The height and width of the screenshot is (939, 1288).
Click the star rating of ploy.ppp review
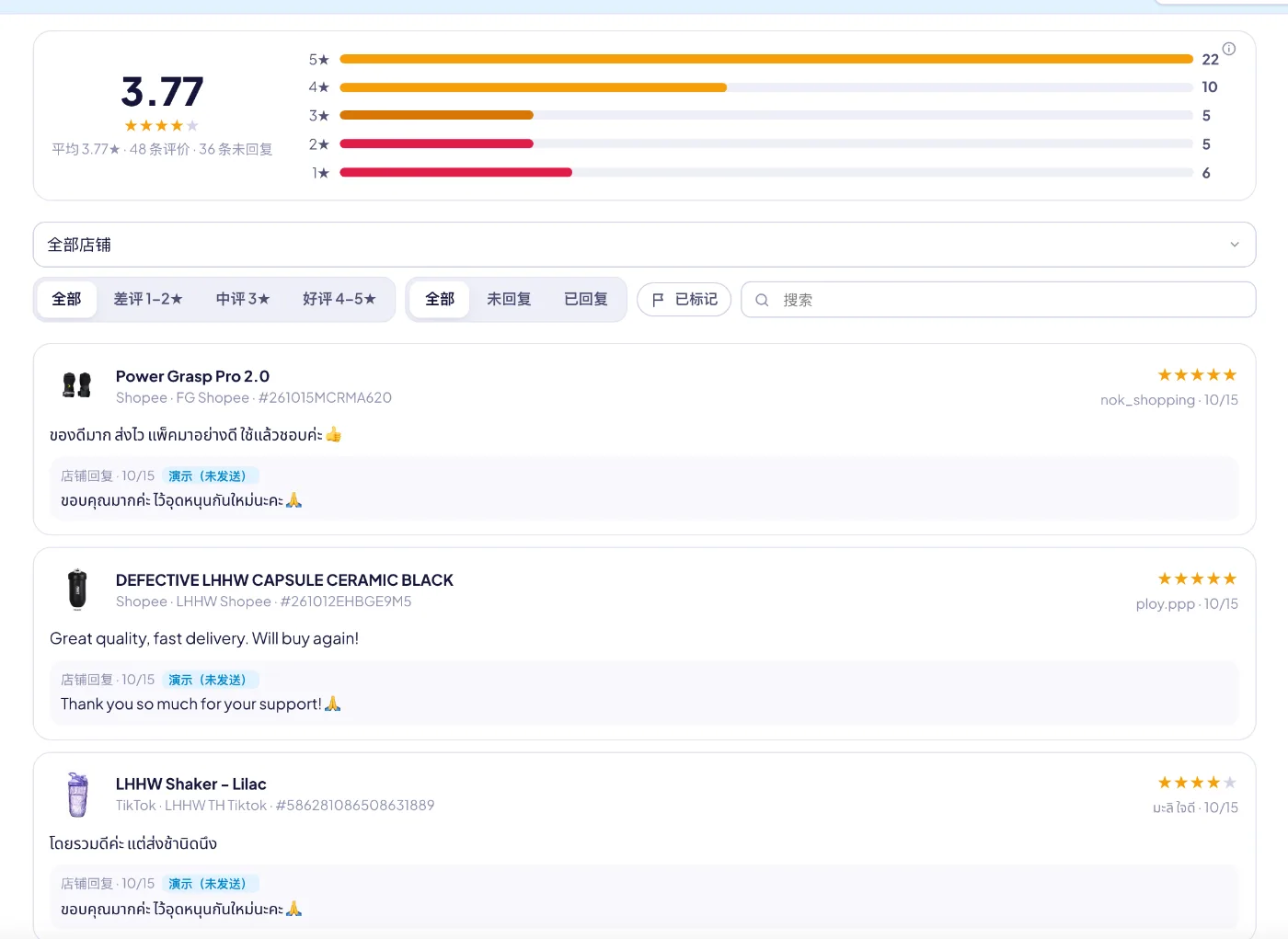click(x=1197, y=578)
